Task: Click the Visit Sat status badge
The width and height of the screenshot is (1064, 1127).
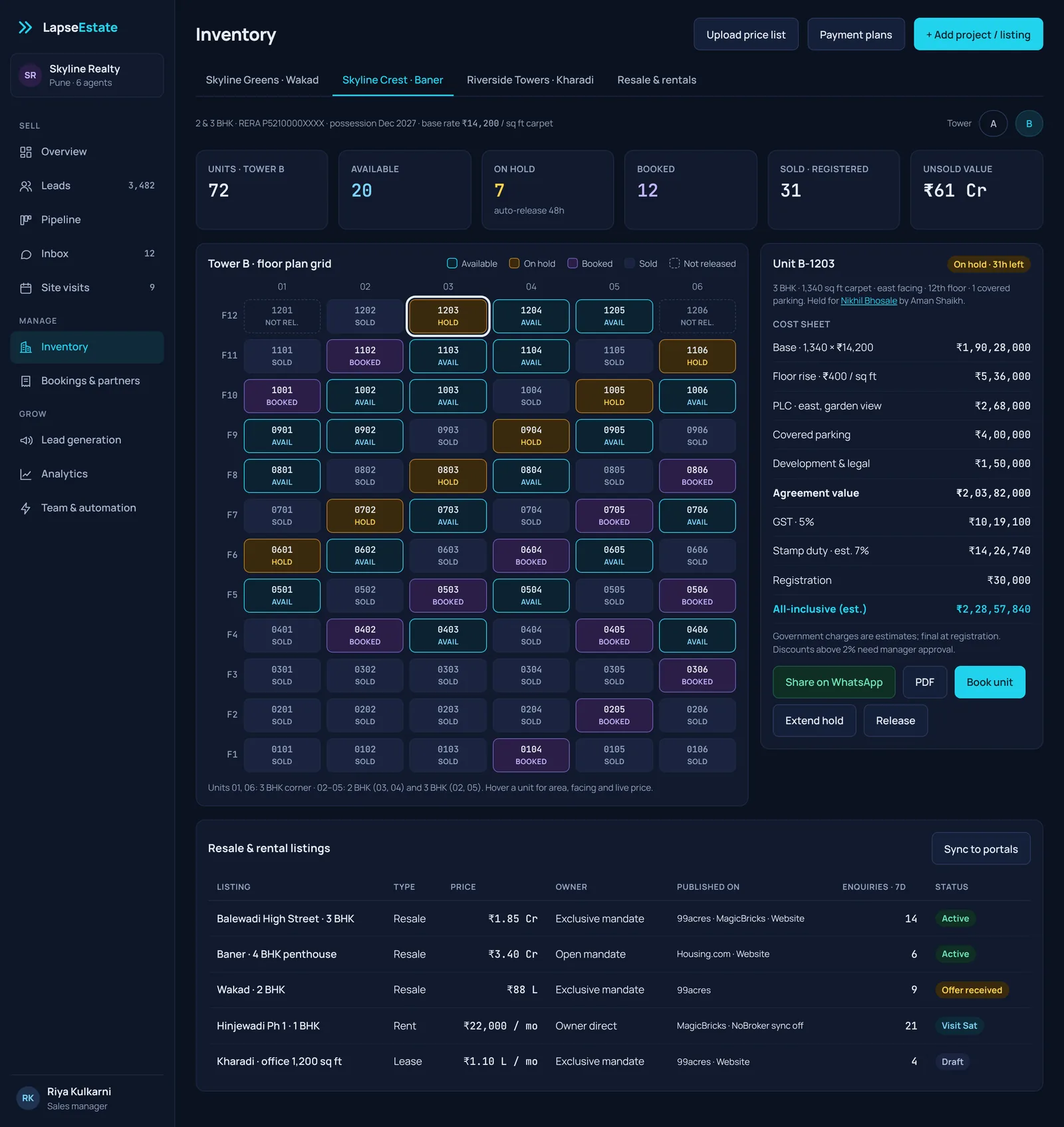Action: (x=959, y=1026)
